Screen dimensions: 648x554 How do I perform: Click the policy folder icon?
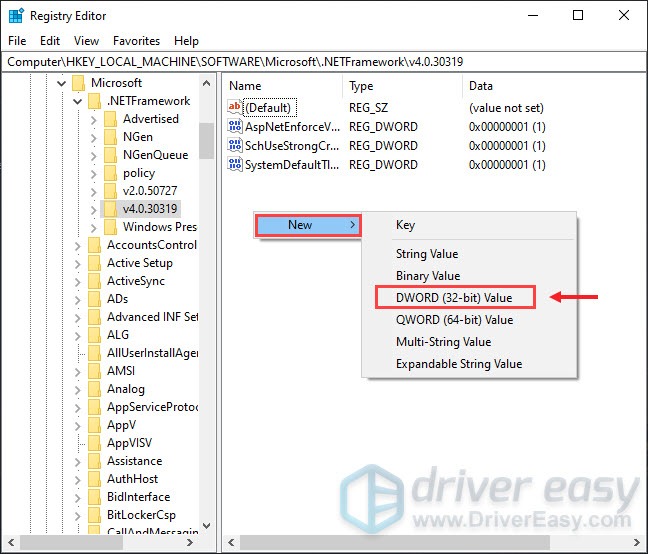point(110,173)
